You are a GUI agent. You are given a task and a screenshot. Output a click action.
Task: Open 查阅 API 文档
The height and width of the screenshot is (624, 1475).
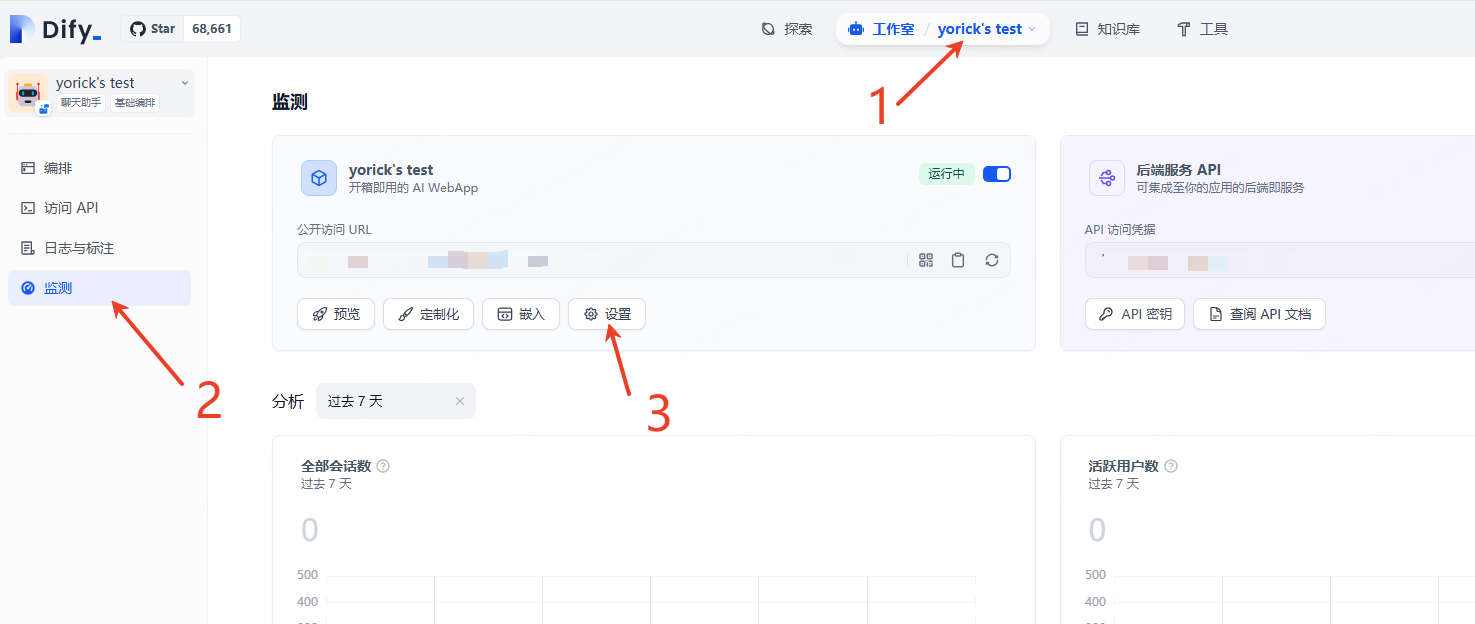(x=1259, y=314)
